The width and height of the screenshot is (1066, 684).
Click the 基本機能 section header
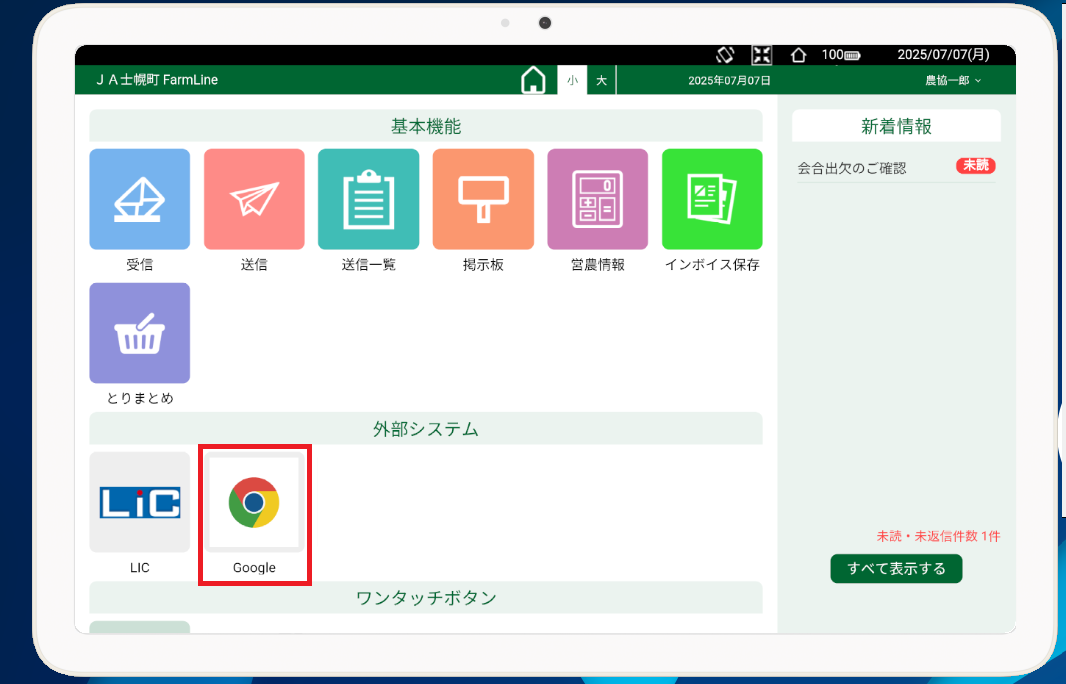pos(426,126)
